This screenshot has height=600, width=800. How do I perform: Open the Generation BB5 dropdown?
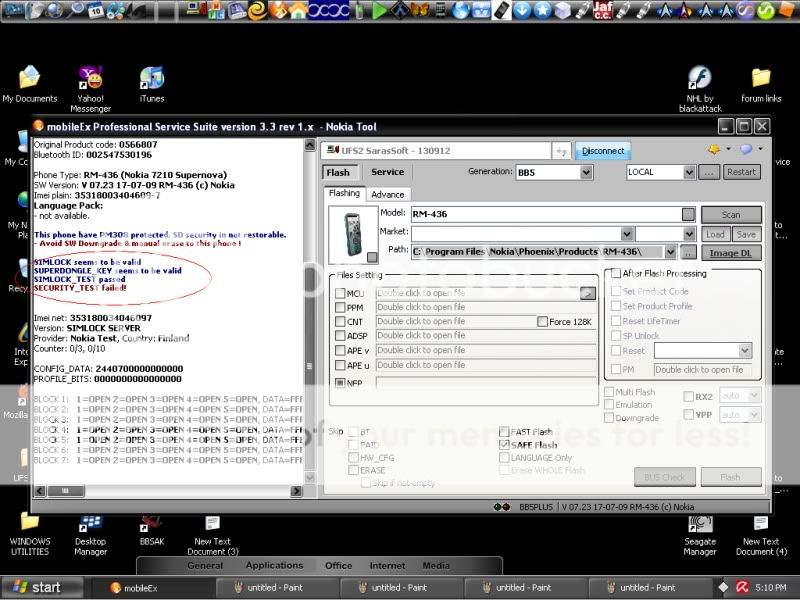(x=586, y=172)
